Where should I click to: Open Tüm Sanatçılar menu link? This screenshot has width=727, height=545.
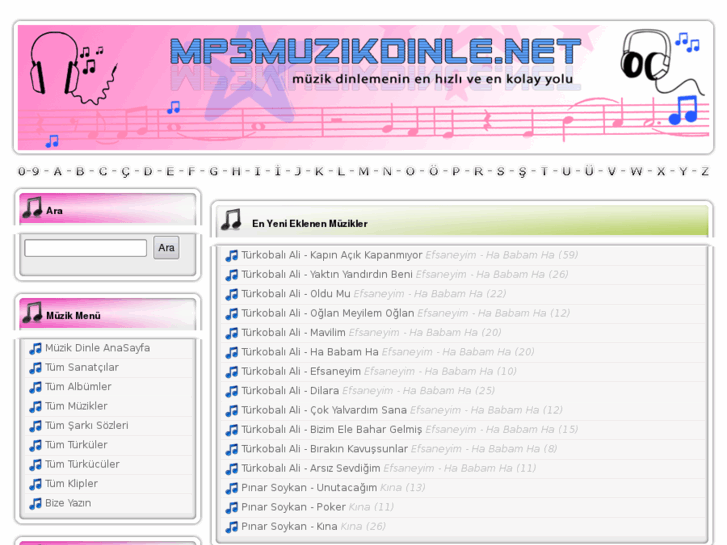pos(82,367)
